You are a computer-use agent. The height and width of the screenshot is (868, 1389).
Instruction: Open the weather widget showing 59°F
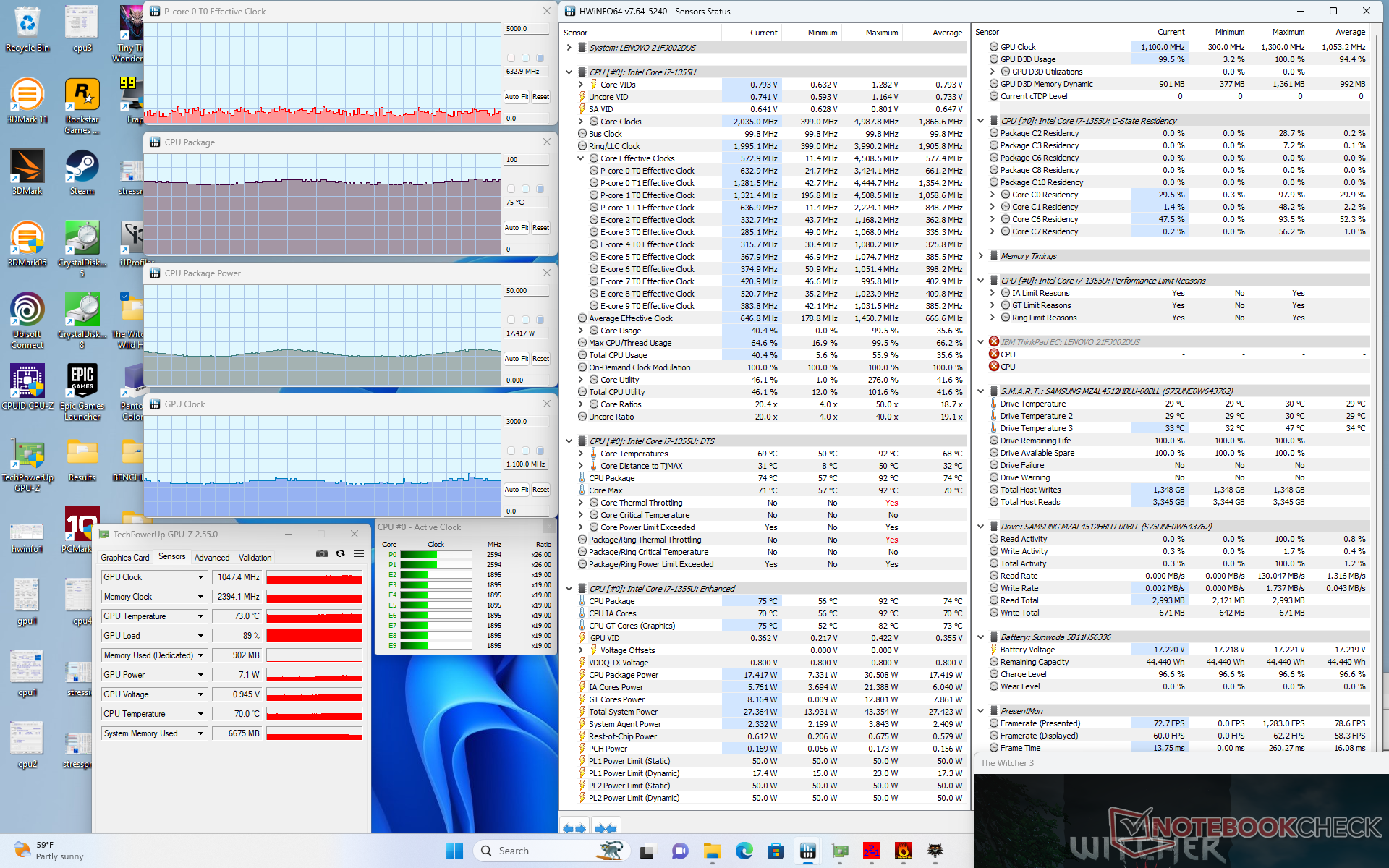[48, 851]
